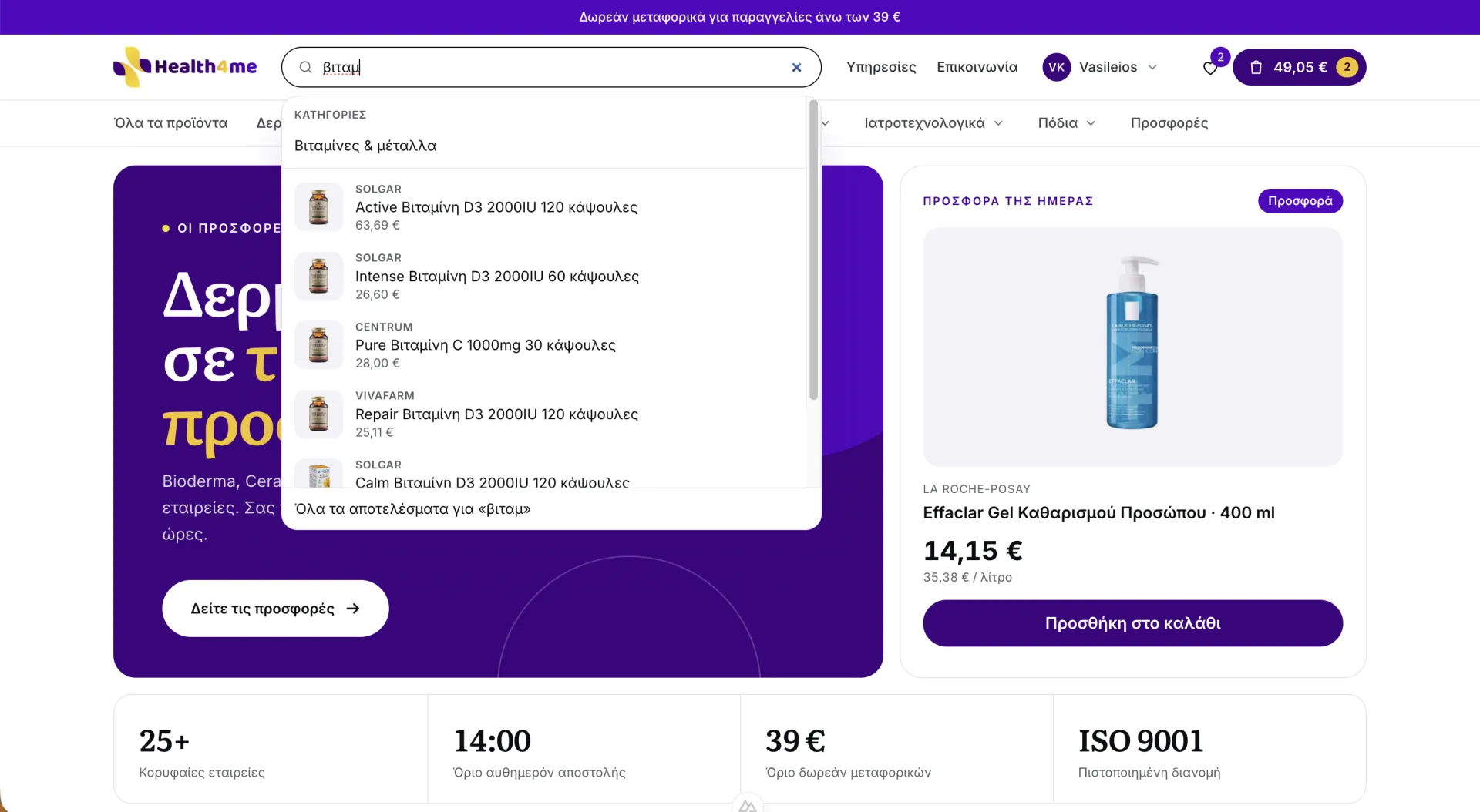View all results for «βιταμ»
The image size is (1480, 812).
413,508
